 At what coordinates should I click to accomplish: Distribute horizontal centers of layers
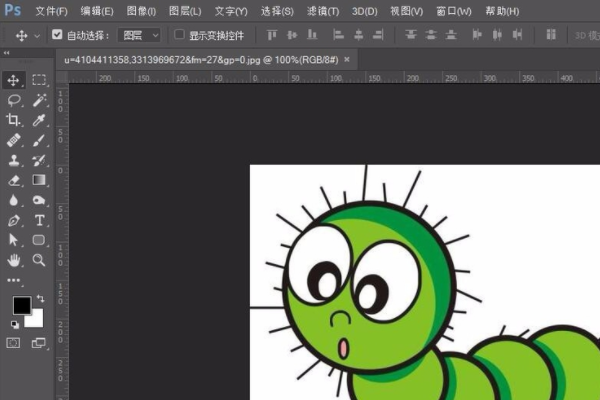497,35
